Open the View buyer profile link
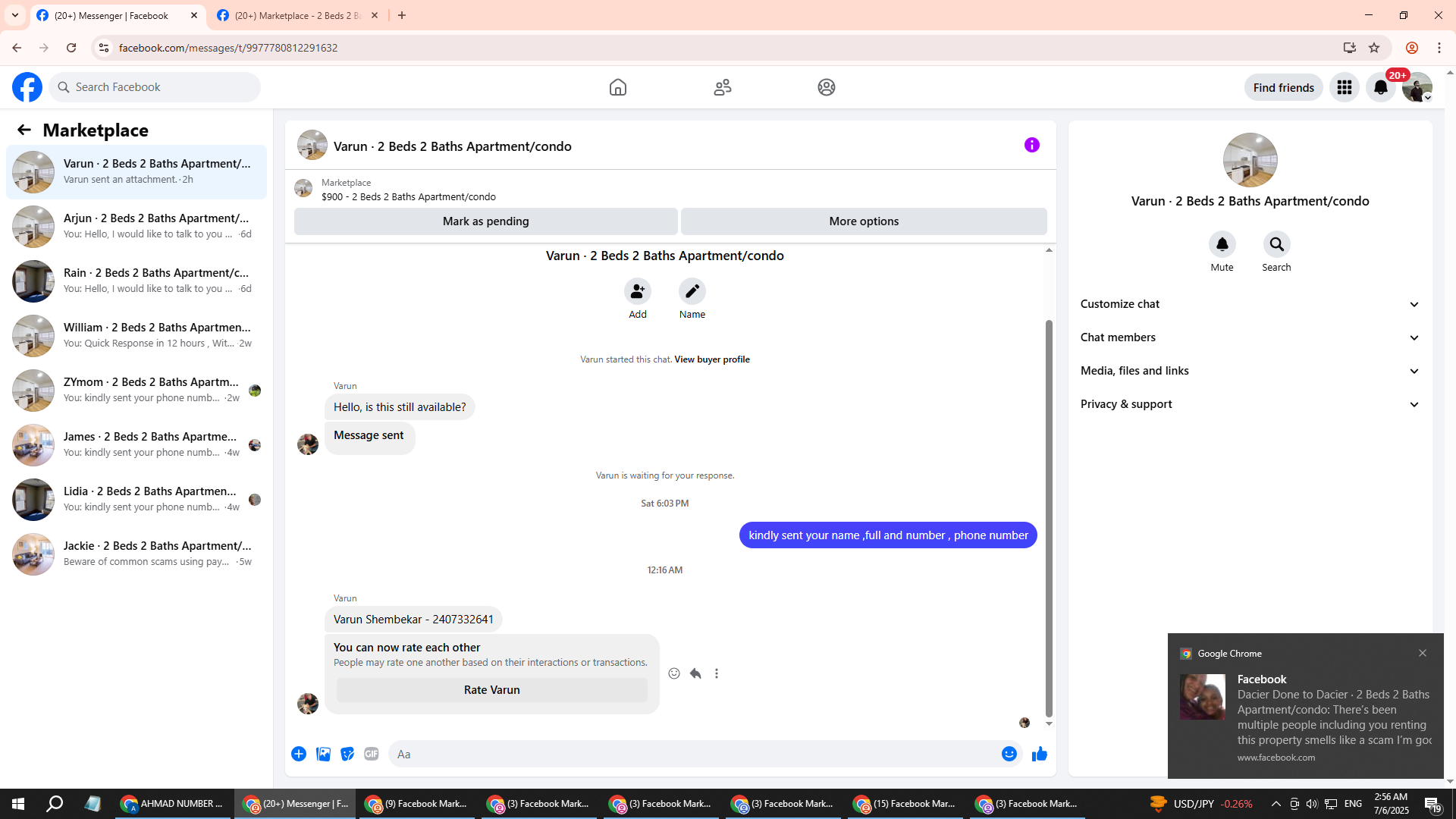Image resolution: width=1456 pixels, height=819 pixels. [711, 359]
